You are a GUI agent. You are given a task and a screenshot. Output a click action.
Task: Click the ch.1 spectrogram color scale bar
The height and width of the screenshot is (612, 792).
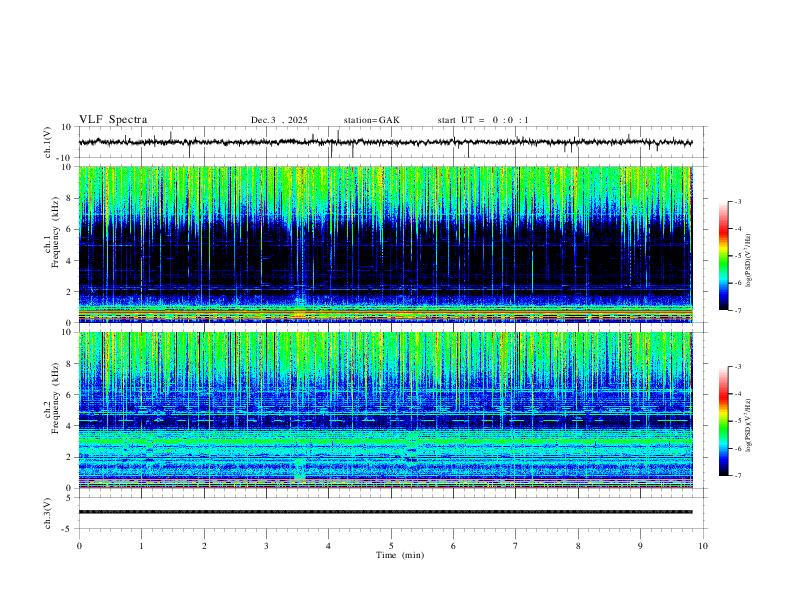coord(723,256)
